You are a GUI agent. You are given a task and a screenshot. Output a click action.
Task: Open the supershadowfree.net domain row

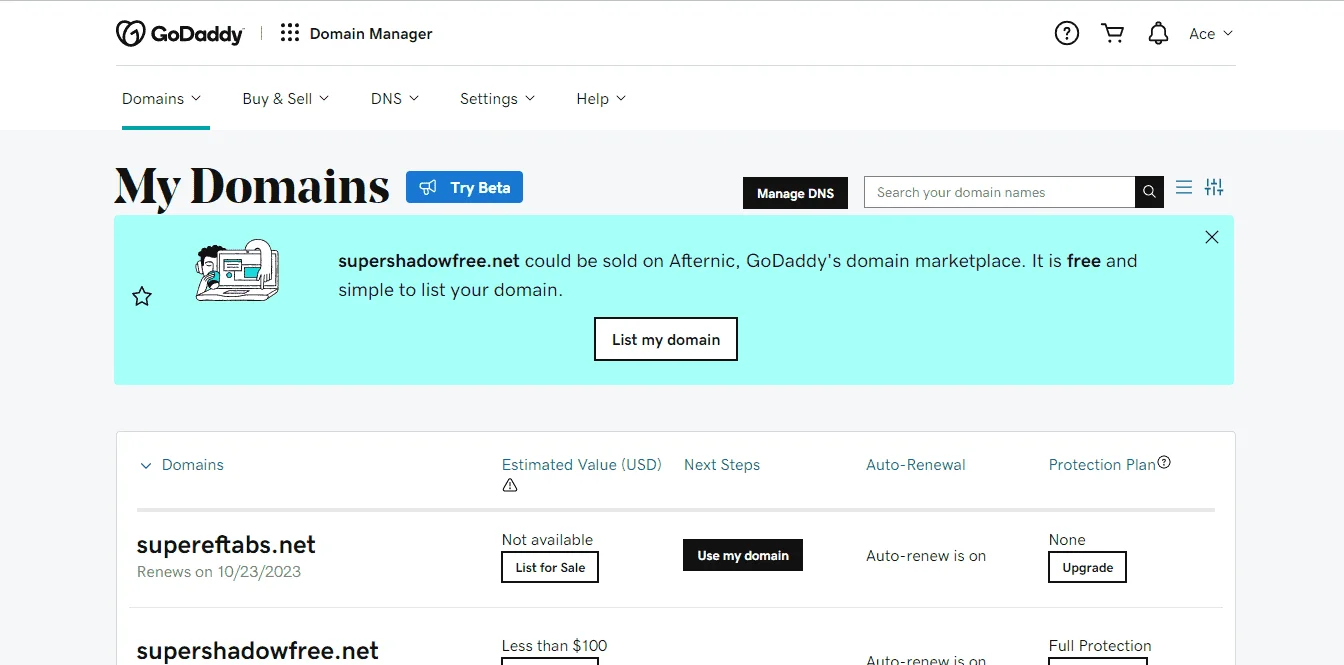(x=258, y=651)
